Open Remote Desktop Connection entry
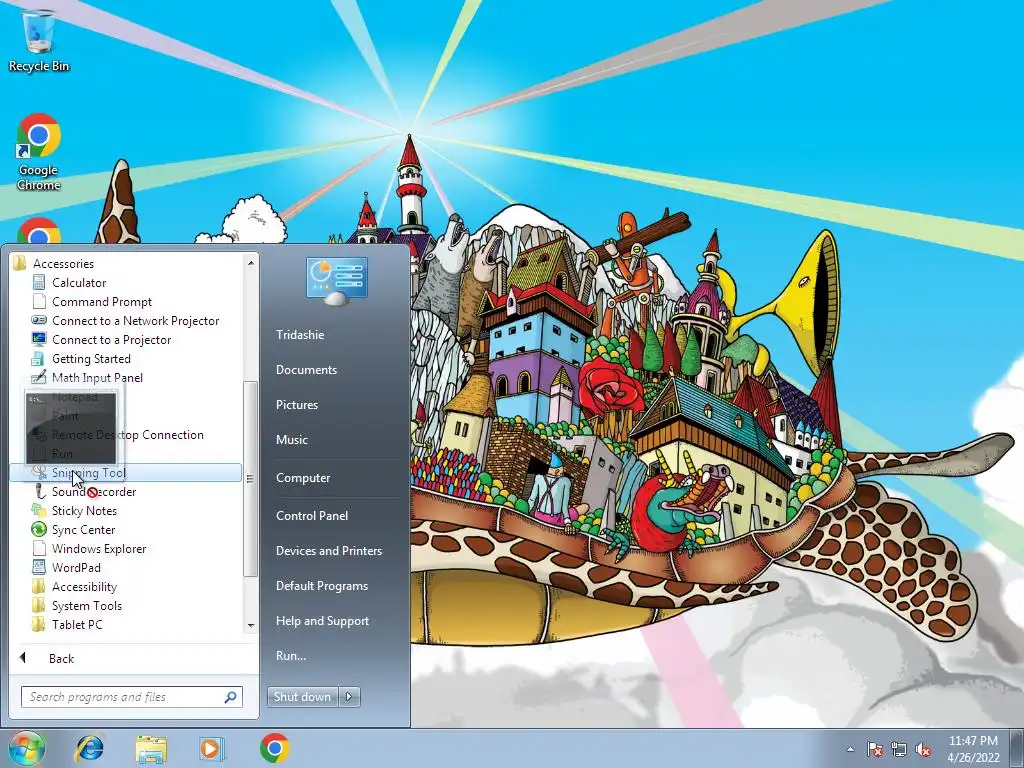 click(x=127, y=434)
